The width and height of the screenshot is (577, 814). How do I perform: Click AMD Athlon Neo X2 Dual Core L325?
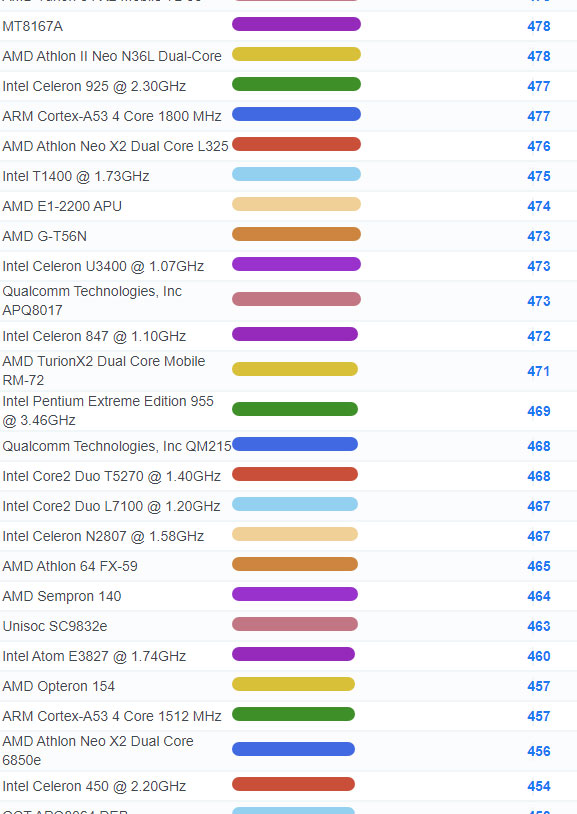tap(115, 146)
